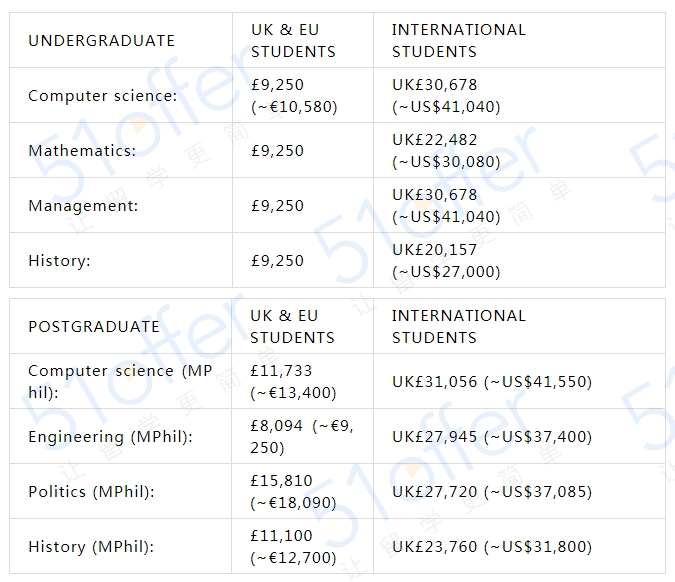675x582 pixels.
Task: Select the UK£22,482 Mathematics international fee
Action: coord(446,151)
